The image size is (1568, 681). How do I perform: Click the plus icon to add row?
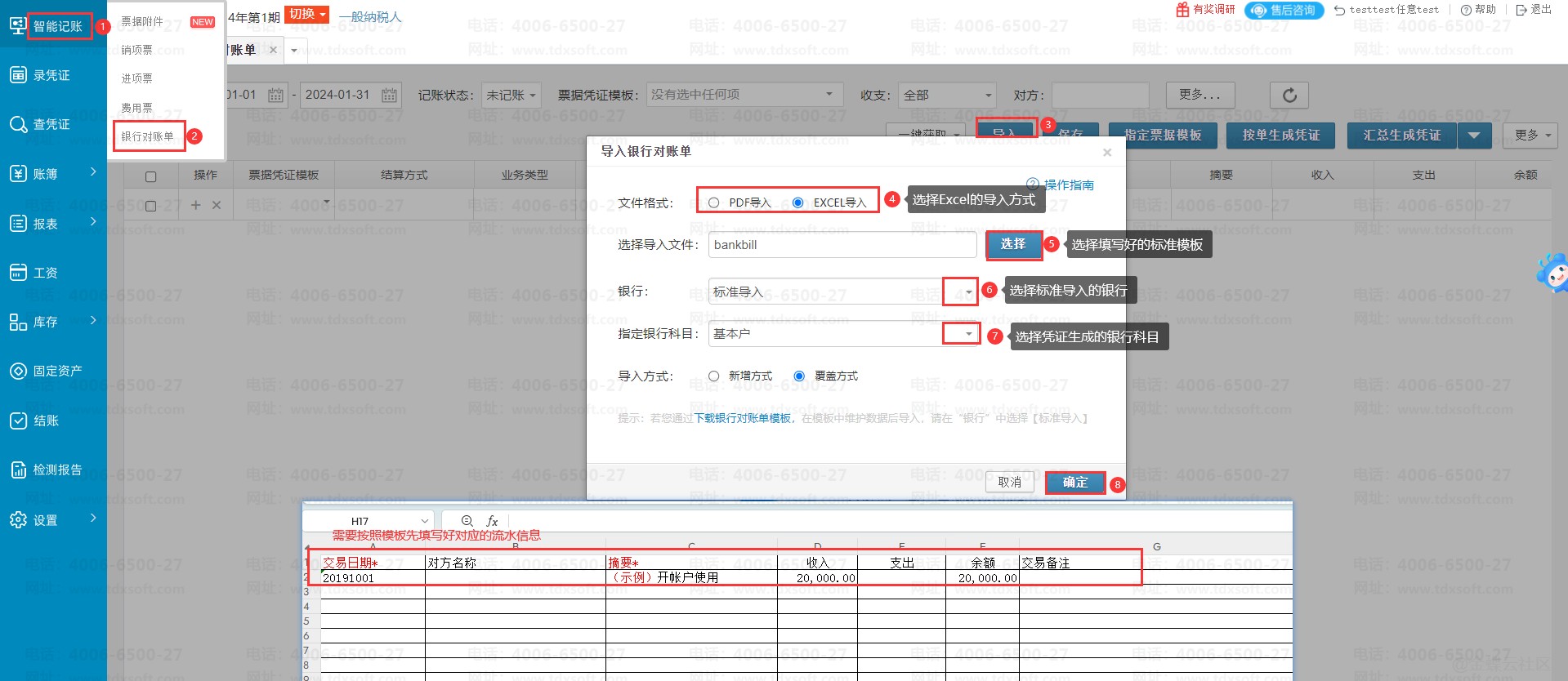[195, 205]
